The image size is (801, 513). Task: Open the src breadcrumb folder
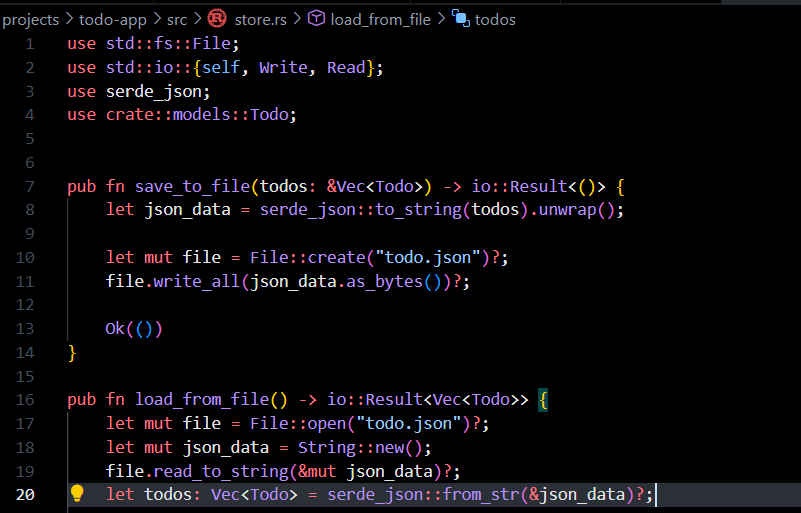tap(177, 19)
